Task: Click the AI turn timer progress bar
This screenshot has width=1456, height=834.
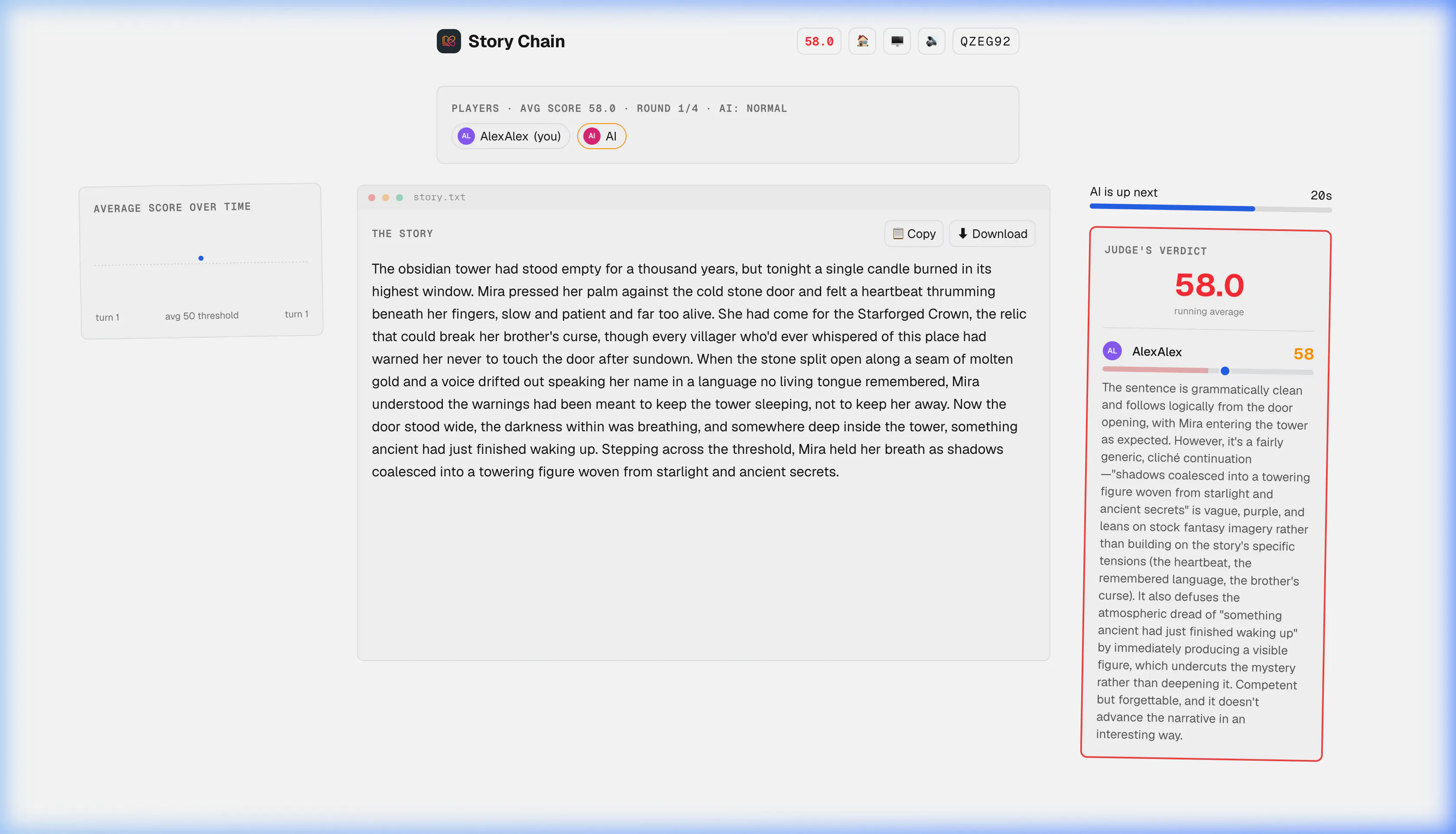Action: pos(1210,208)
